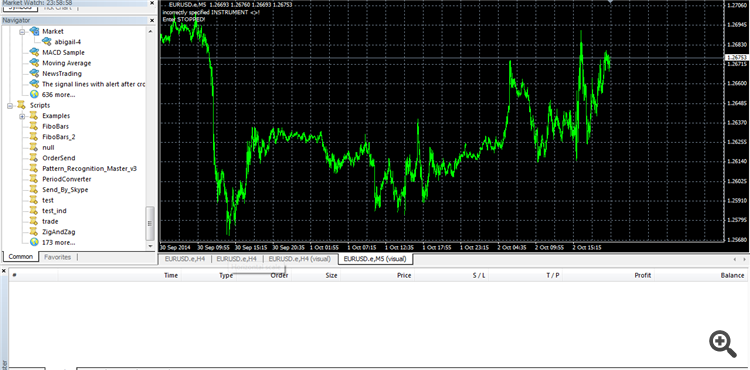
Task: Click the Price column header
Action: pos(404,275)
